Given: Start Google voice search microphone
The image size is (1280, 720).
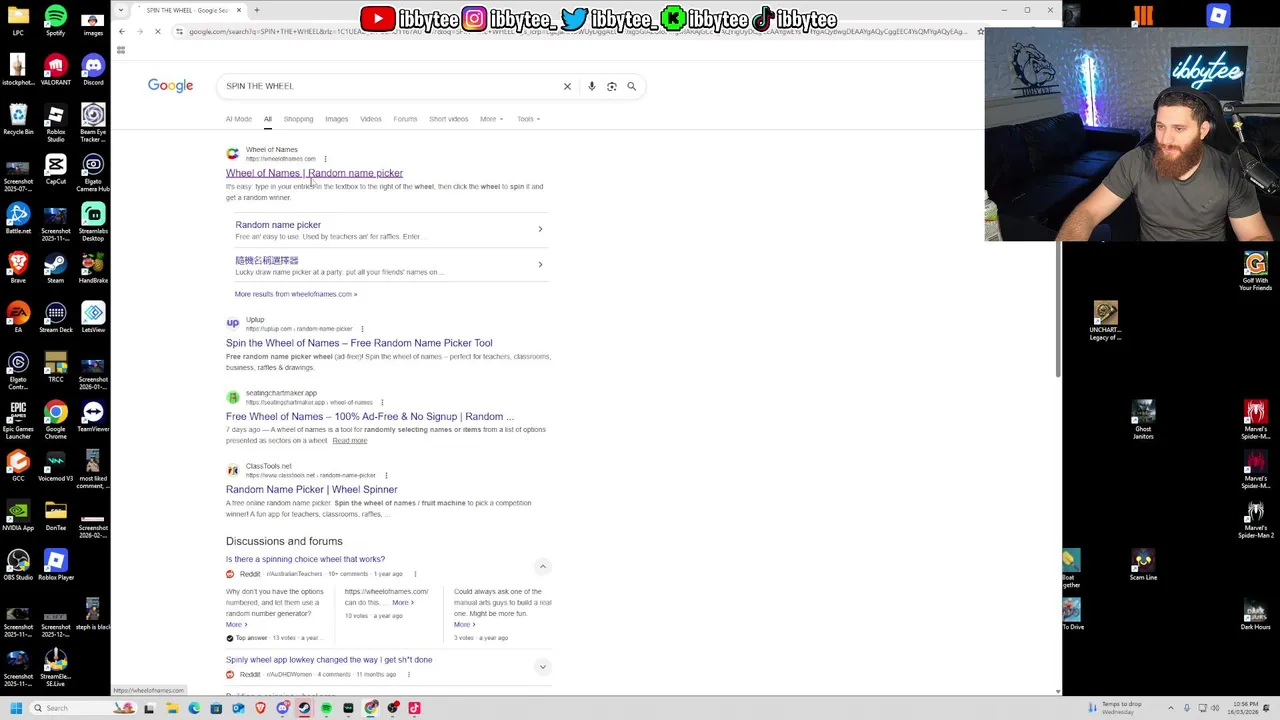Looking at the screenshot, I should tap(591, 86).
